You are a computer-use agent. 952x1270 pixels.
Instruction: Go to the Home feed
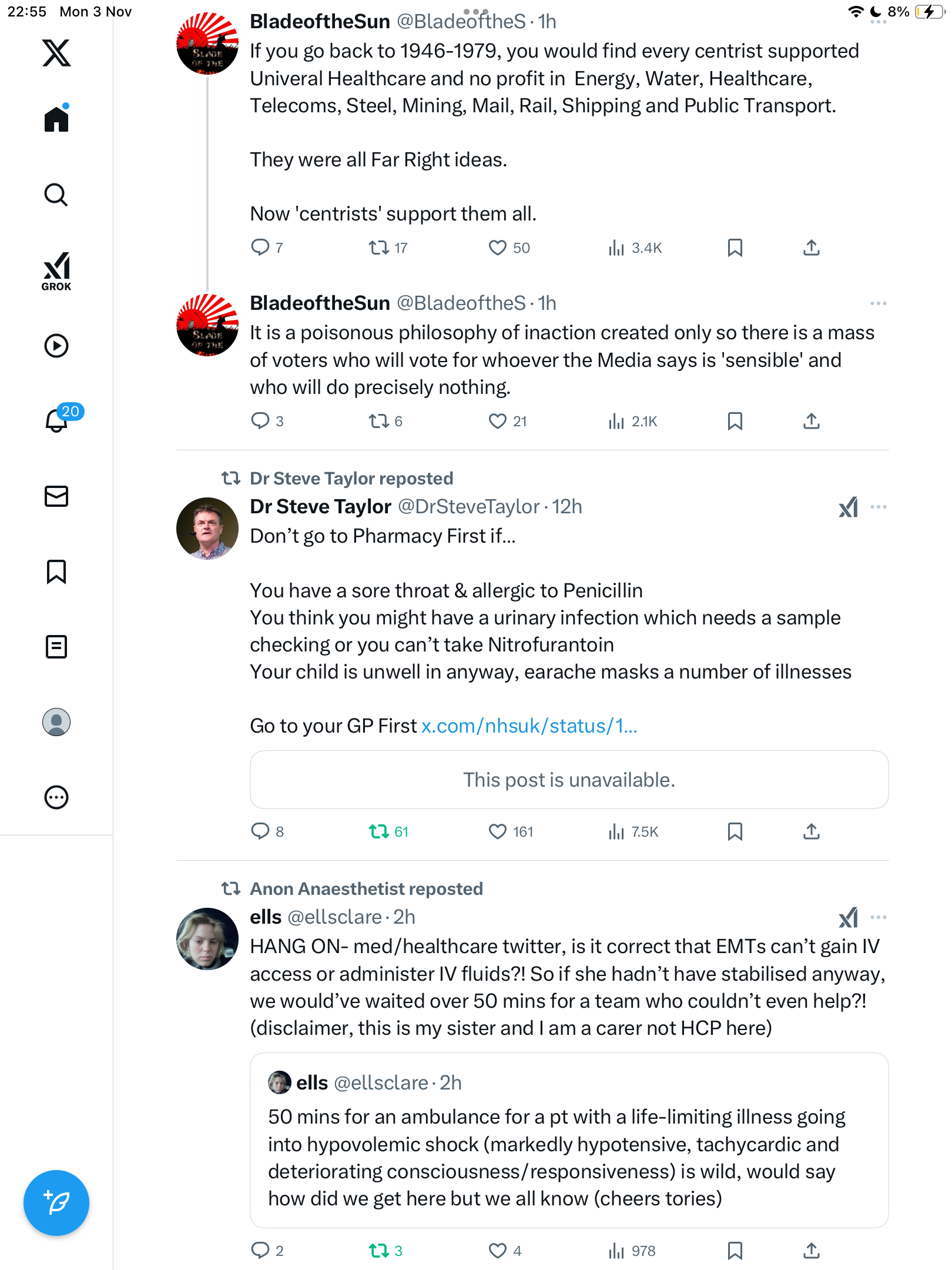click(56, 119)
